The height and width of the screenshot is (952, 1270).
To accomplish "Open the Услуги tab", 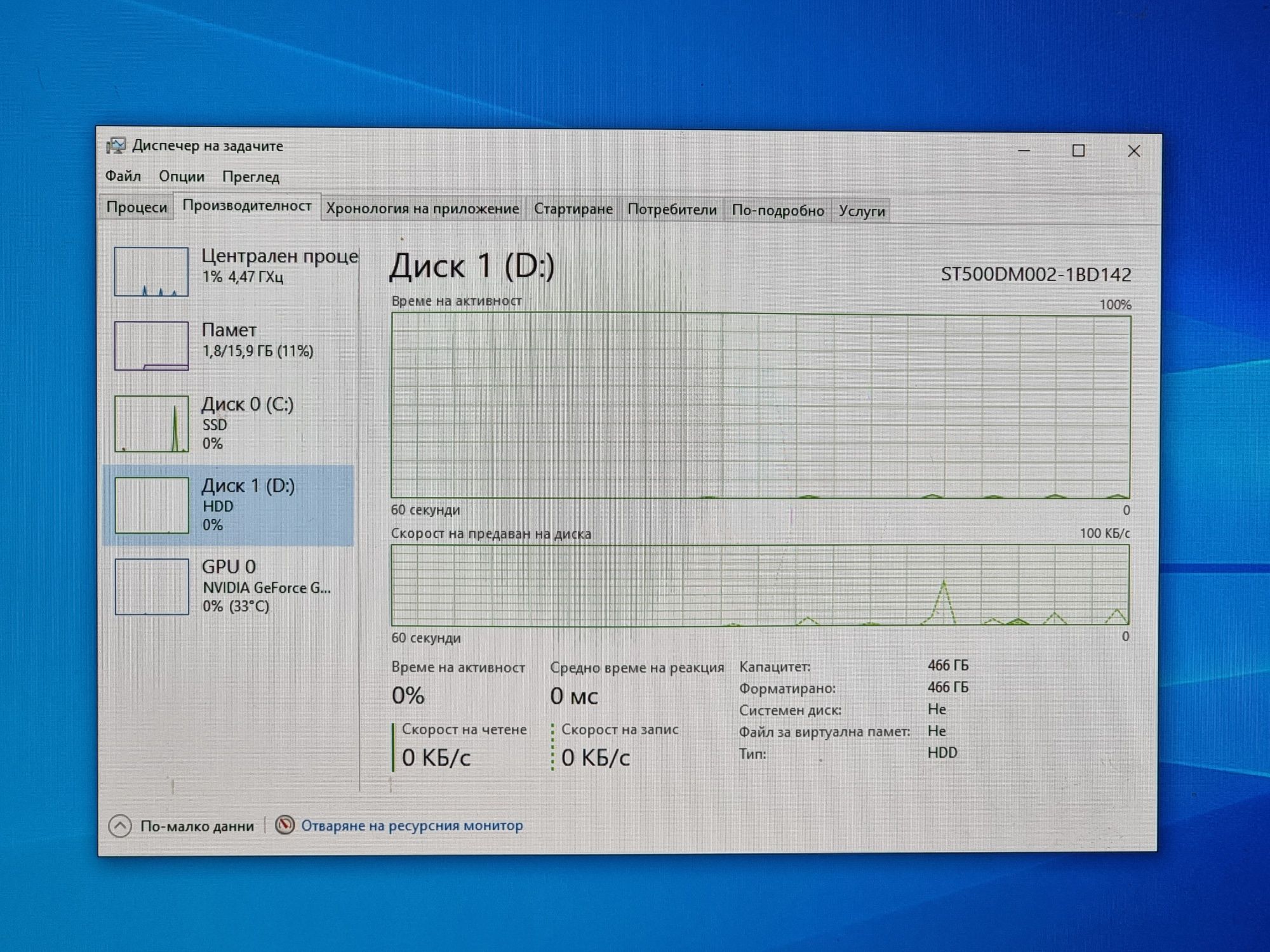I will coord(862,211).
